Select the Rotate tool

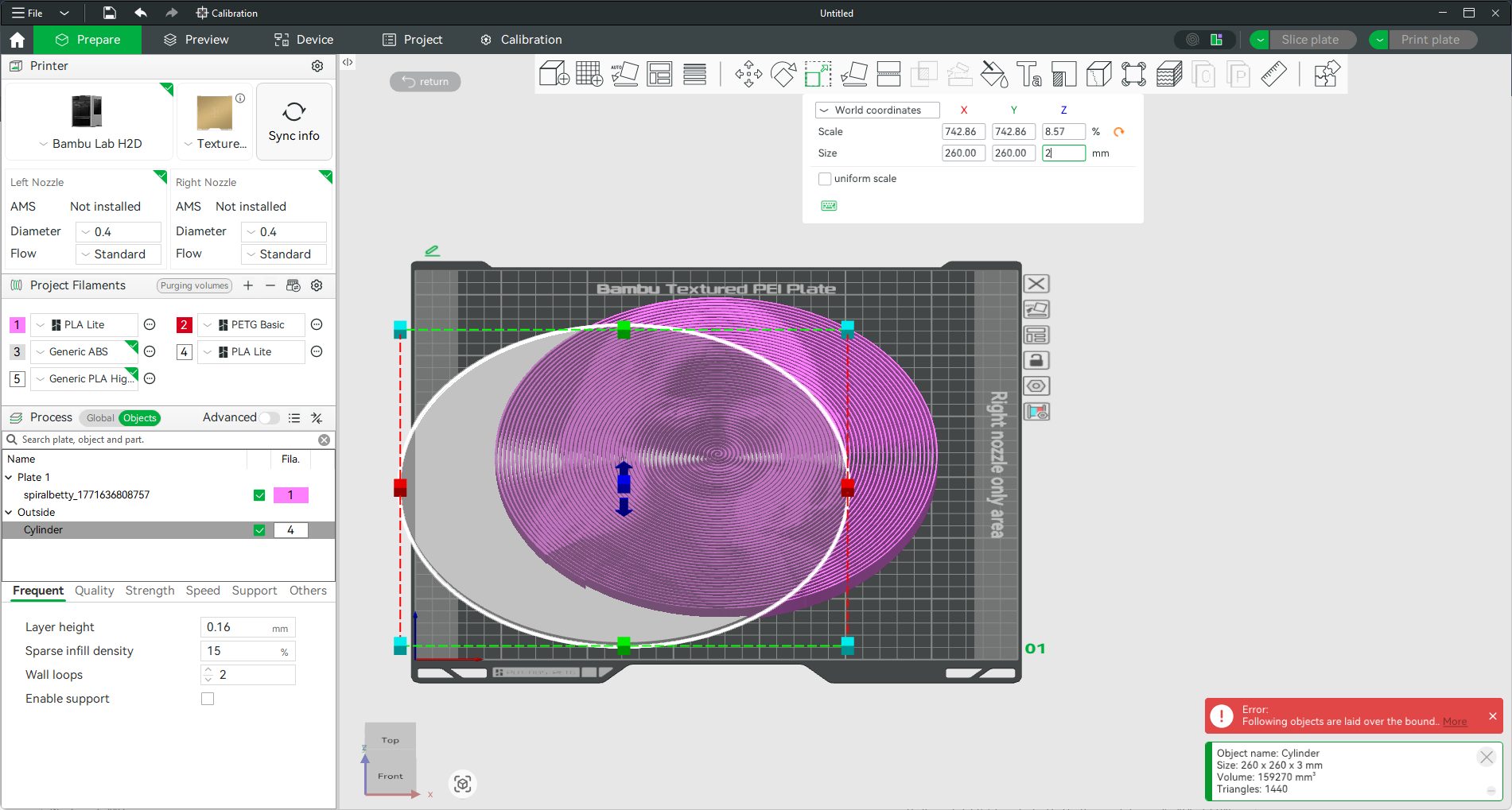point(783,74)
